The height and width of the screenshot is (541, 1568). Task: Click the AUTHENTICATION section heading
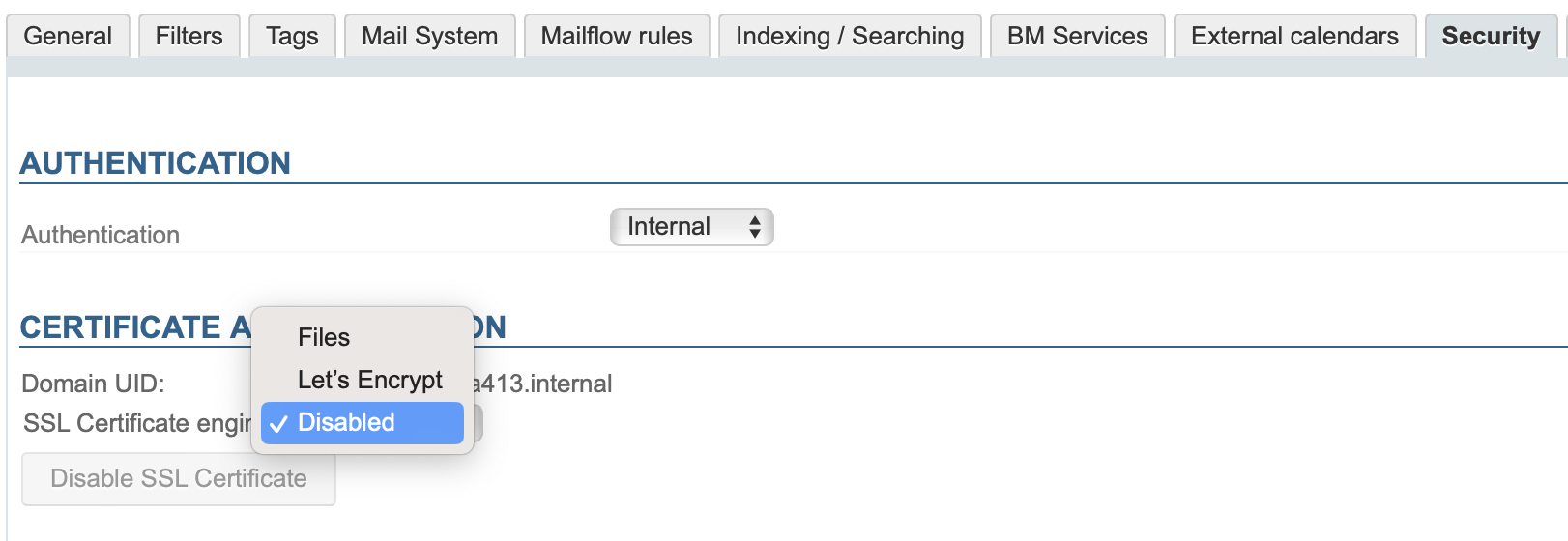[x=155, y=163]
